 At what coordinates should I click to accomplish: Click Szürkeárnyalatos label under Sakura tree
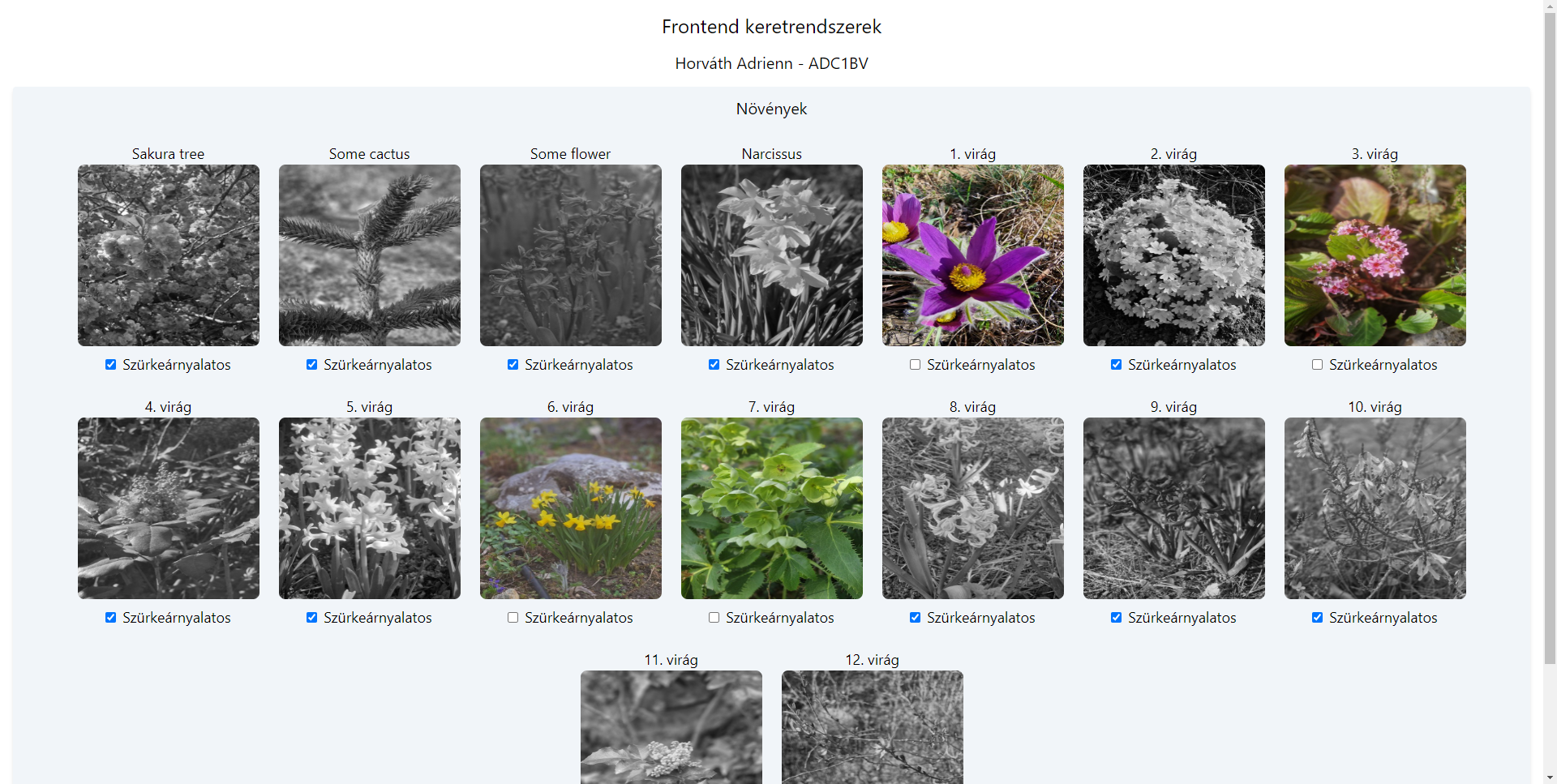(x=177, y=365)
